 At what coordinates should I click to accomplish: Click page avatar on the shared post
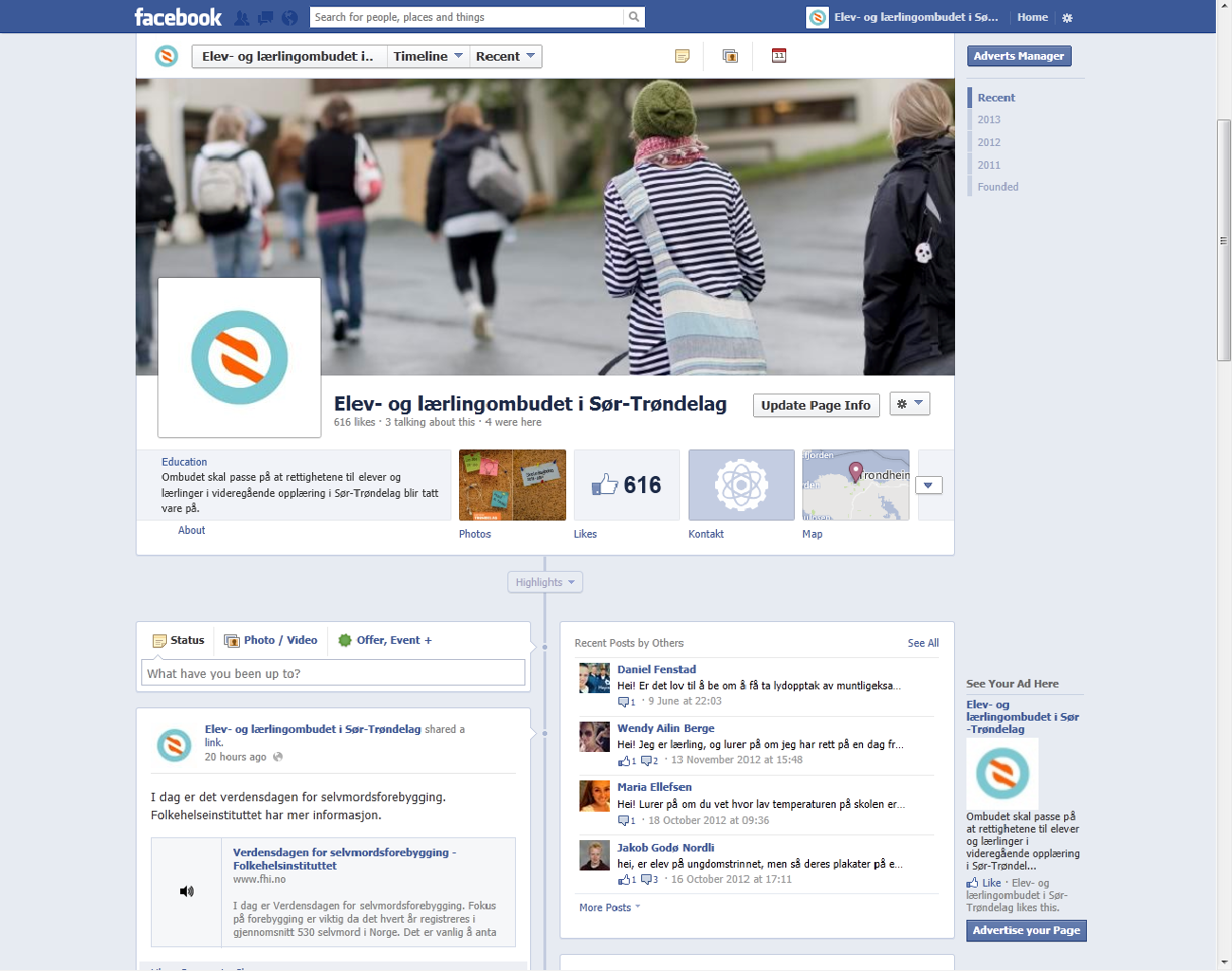coord(174,745)
